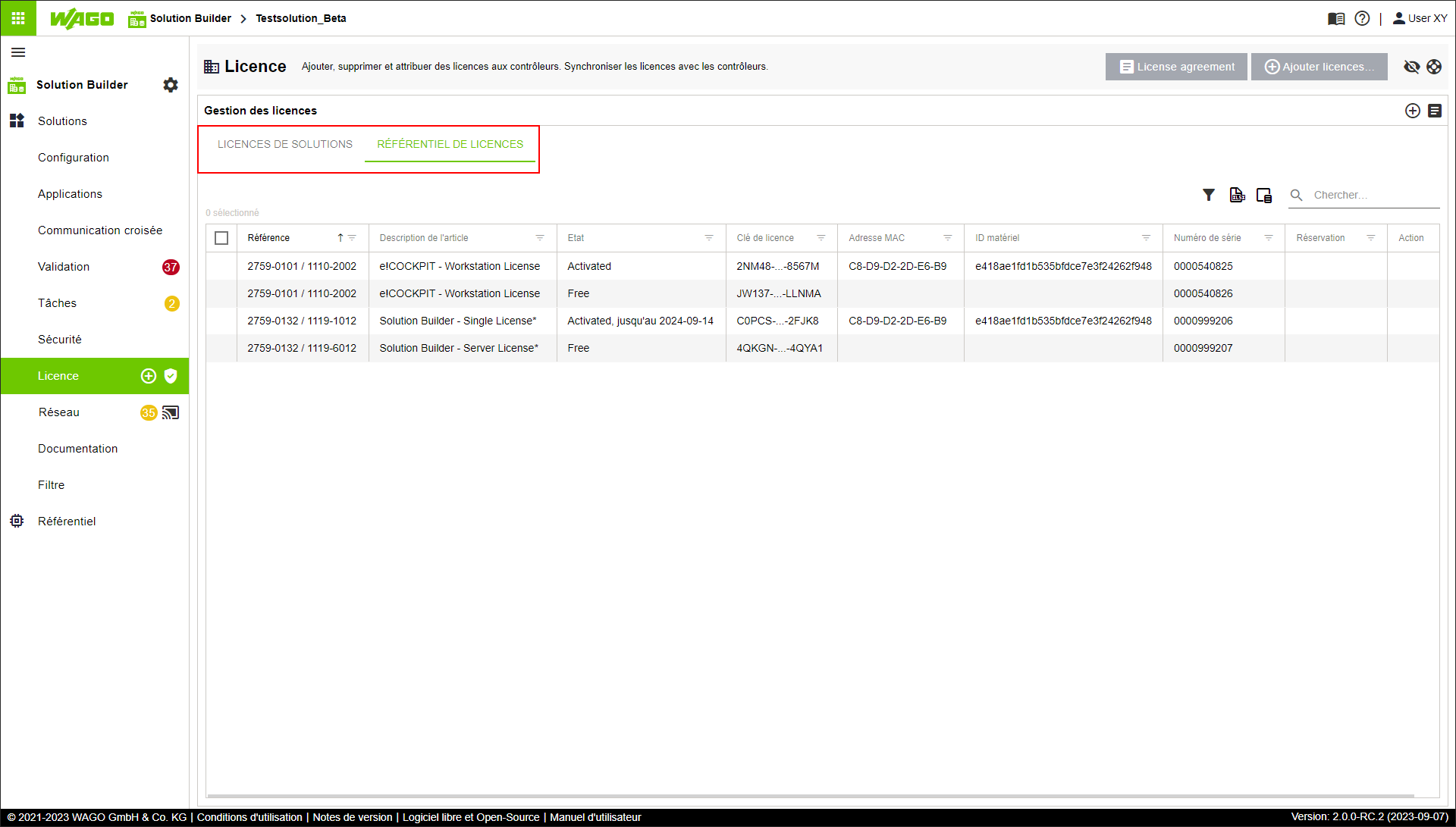Open Numéro de série column filter

1268,238
